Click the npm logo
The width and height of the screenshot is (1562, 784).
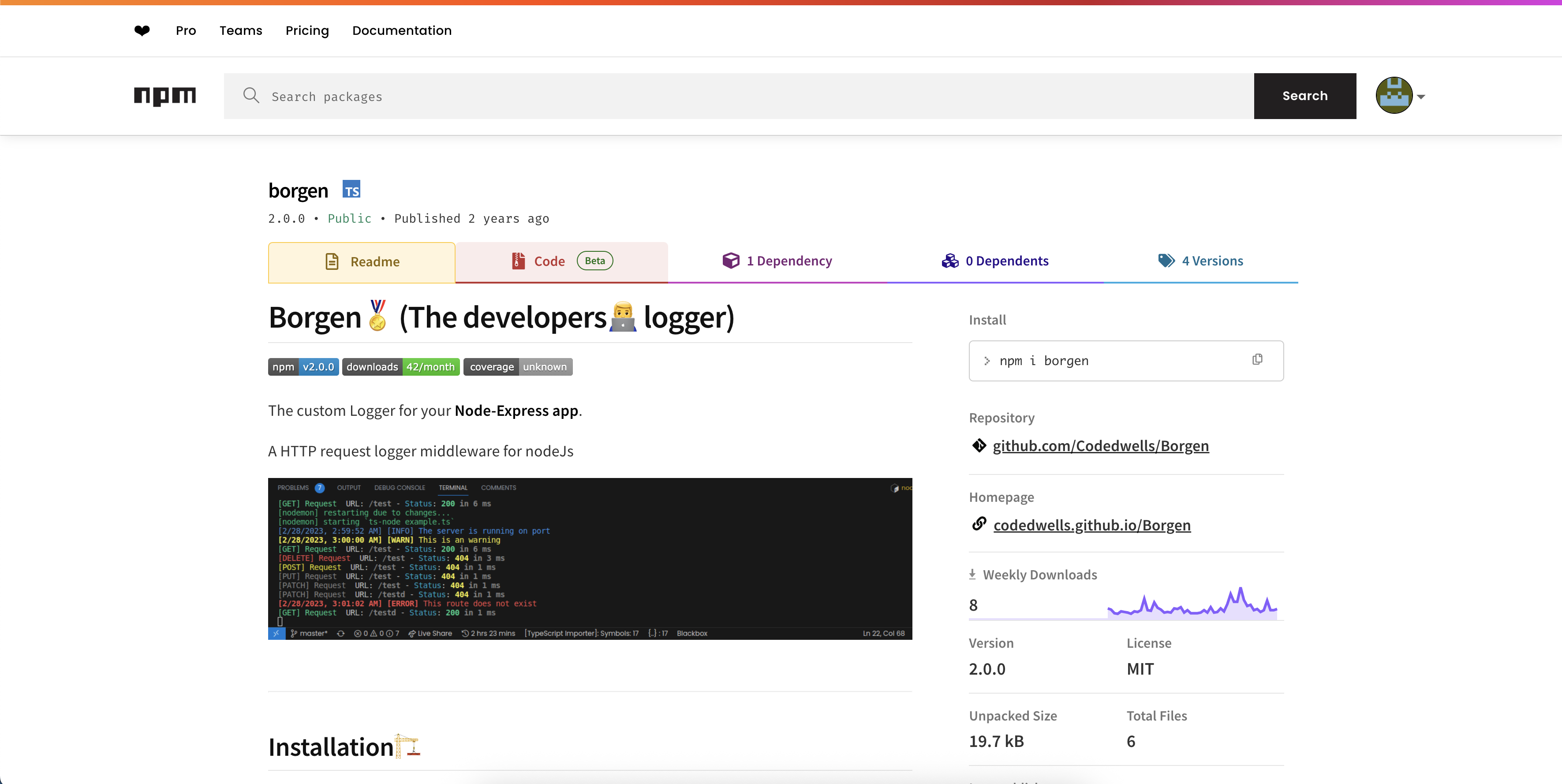coord(164,96)
